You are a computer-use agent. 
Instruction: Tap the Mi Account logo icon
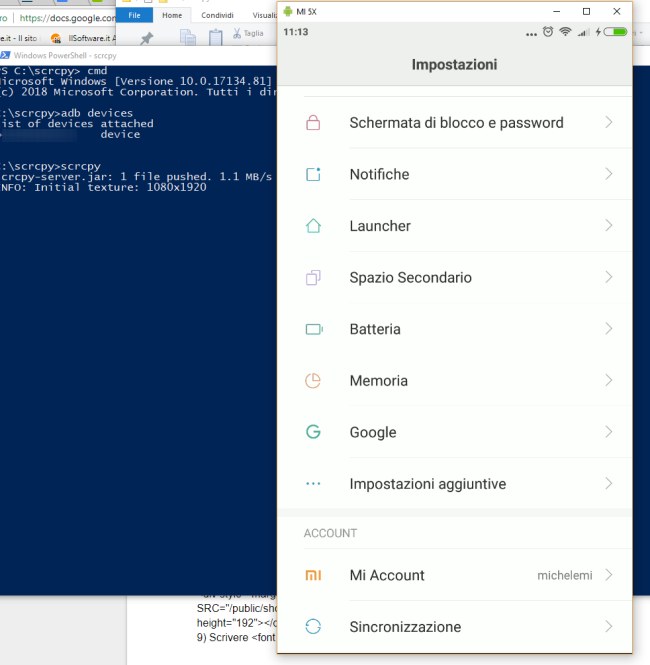313,575
